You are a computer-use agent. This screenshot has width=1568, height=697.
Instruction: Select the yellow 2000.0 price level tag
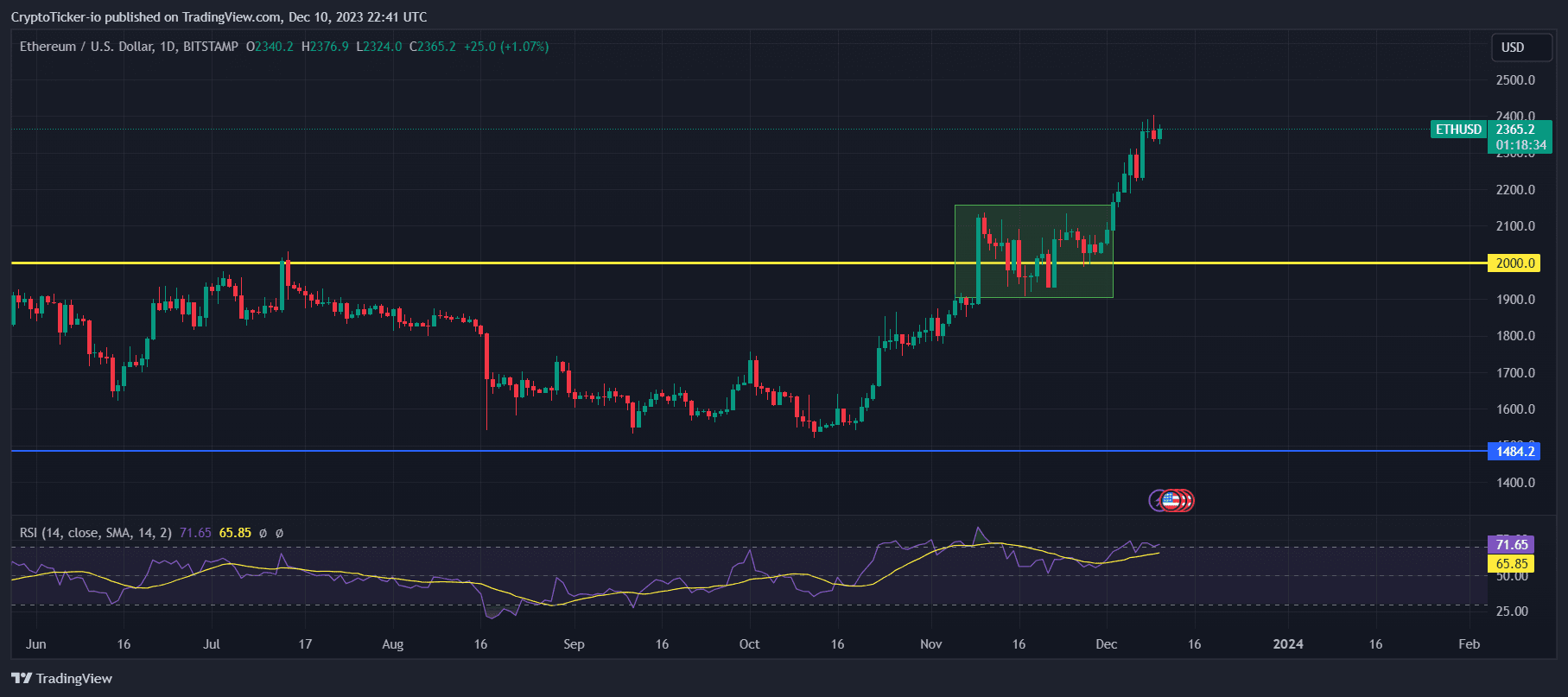[x=1513, y=263]
